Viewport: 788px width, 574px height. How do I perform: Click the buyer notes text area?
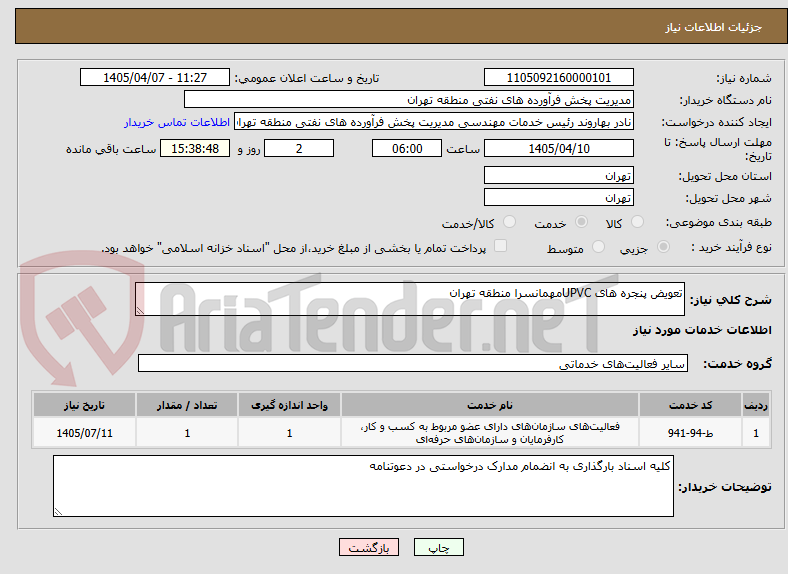(363, 486)
